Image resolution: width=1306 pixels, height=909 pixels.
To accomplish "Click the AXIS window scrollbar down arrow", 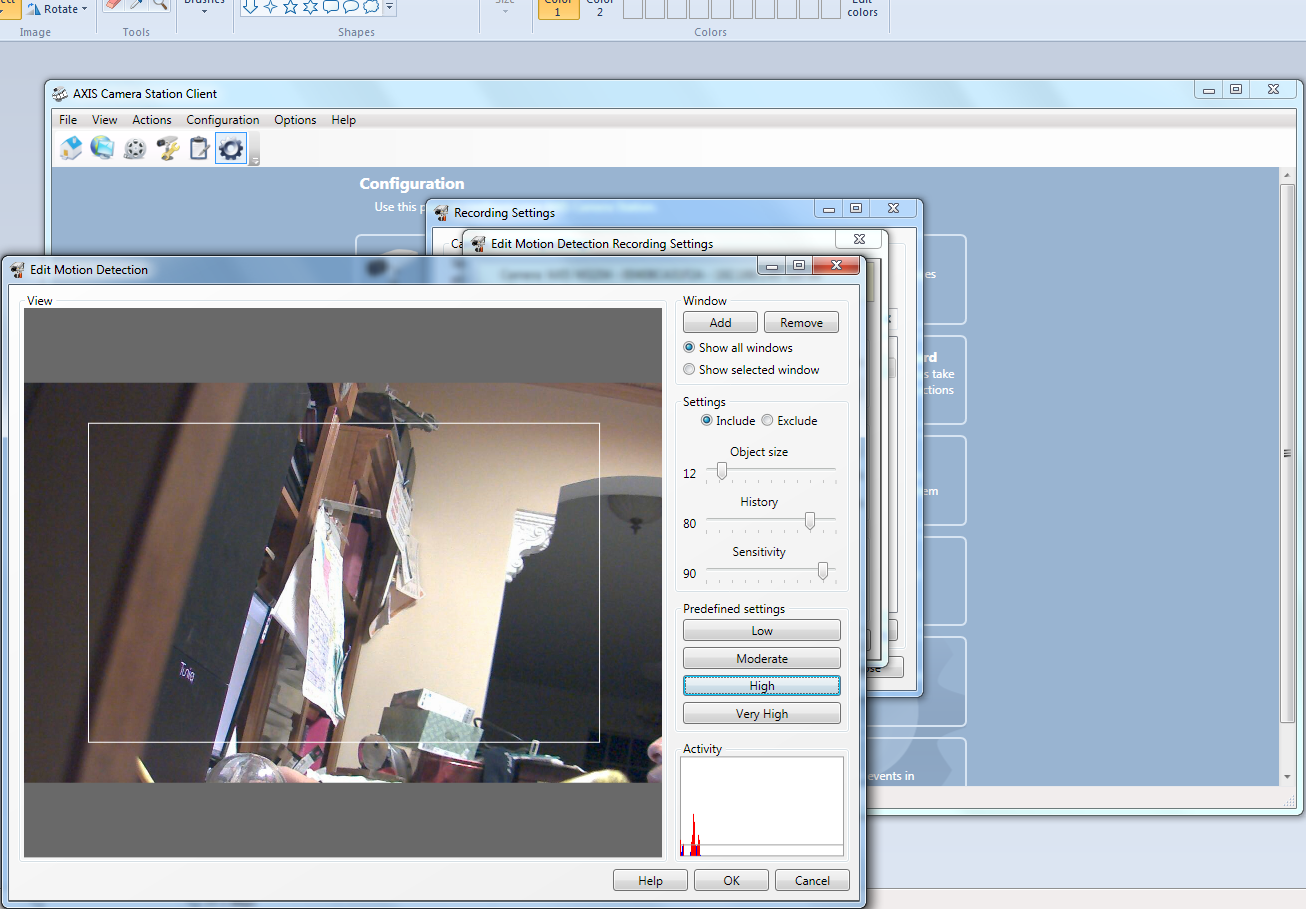I will (1287, 777).
